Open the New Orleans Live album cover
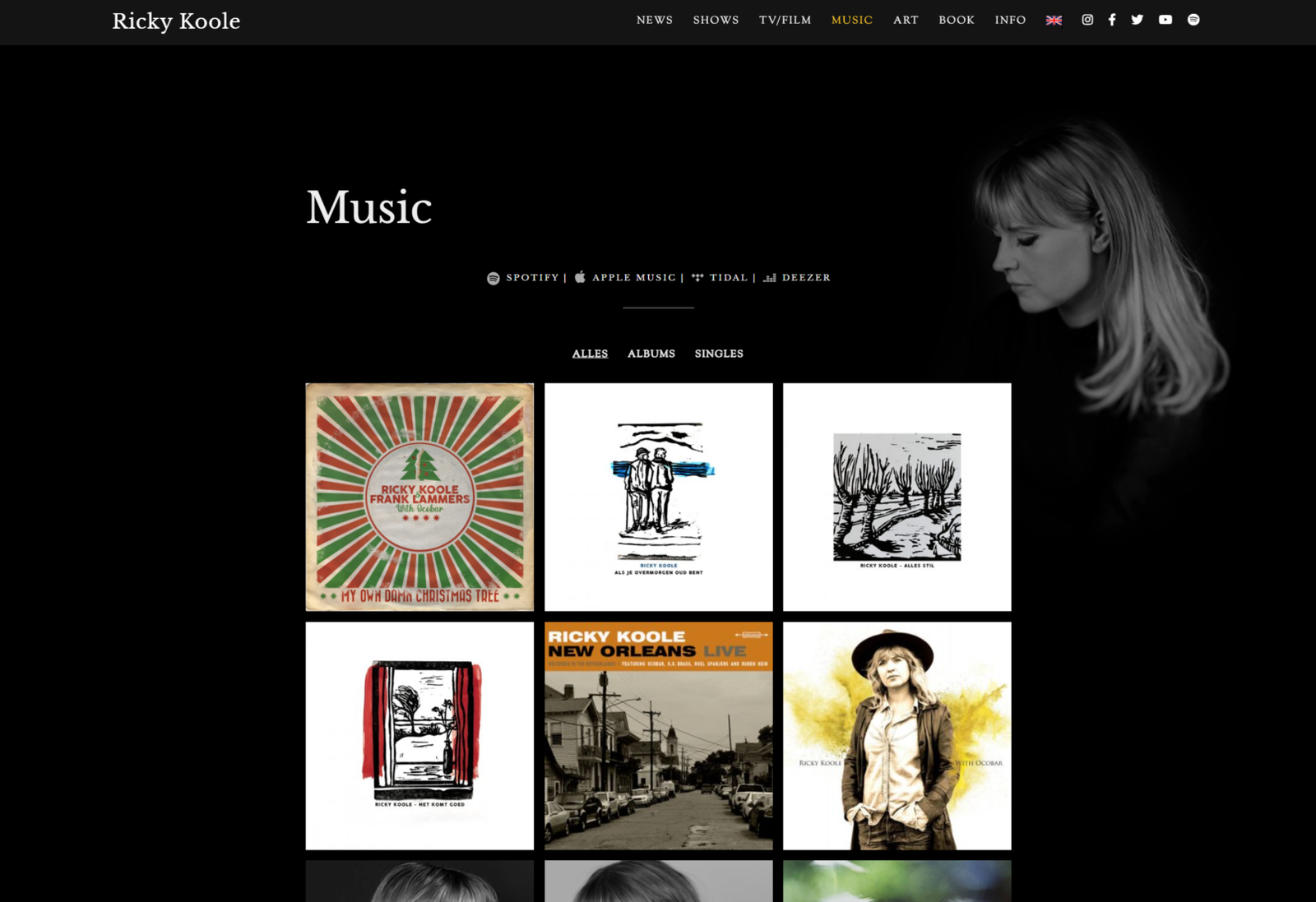1316x902 pixels. click(658, 735)
